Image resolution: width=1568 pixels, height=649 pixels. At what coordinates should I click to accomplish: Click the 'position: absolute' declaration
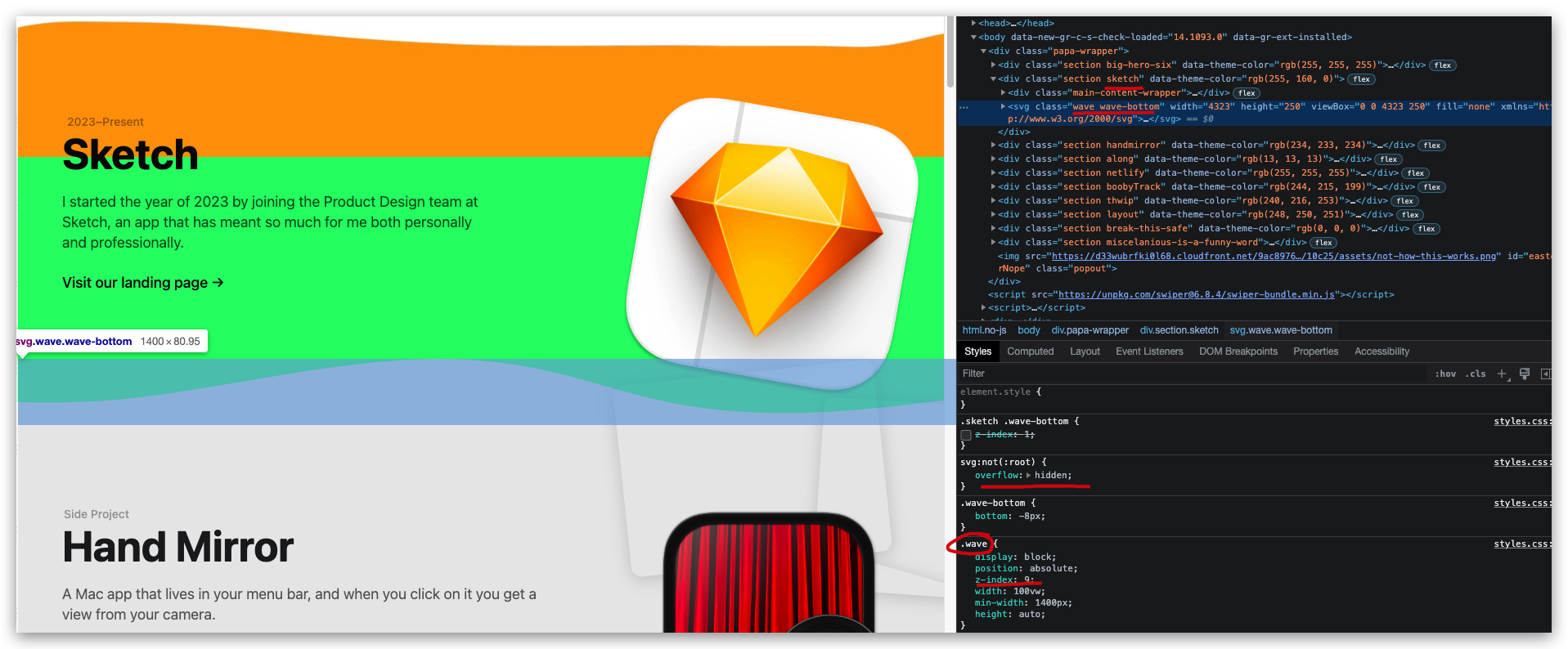[x=1026, y=569]
